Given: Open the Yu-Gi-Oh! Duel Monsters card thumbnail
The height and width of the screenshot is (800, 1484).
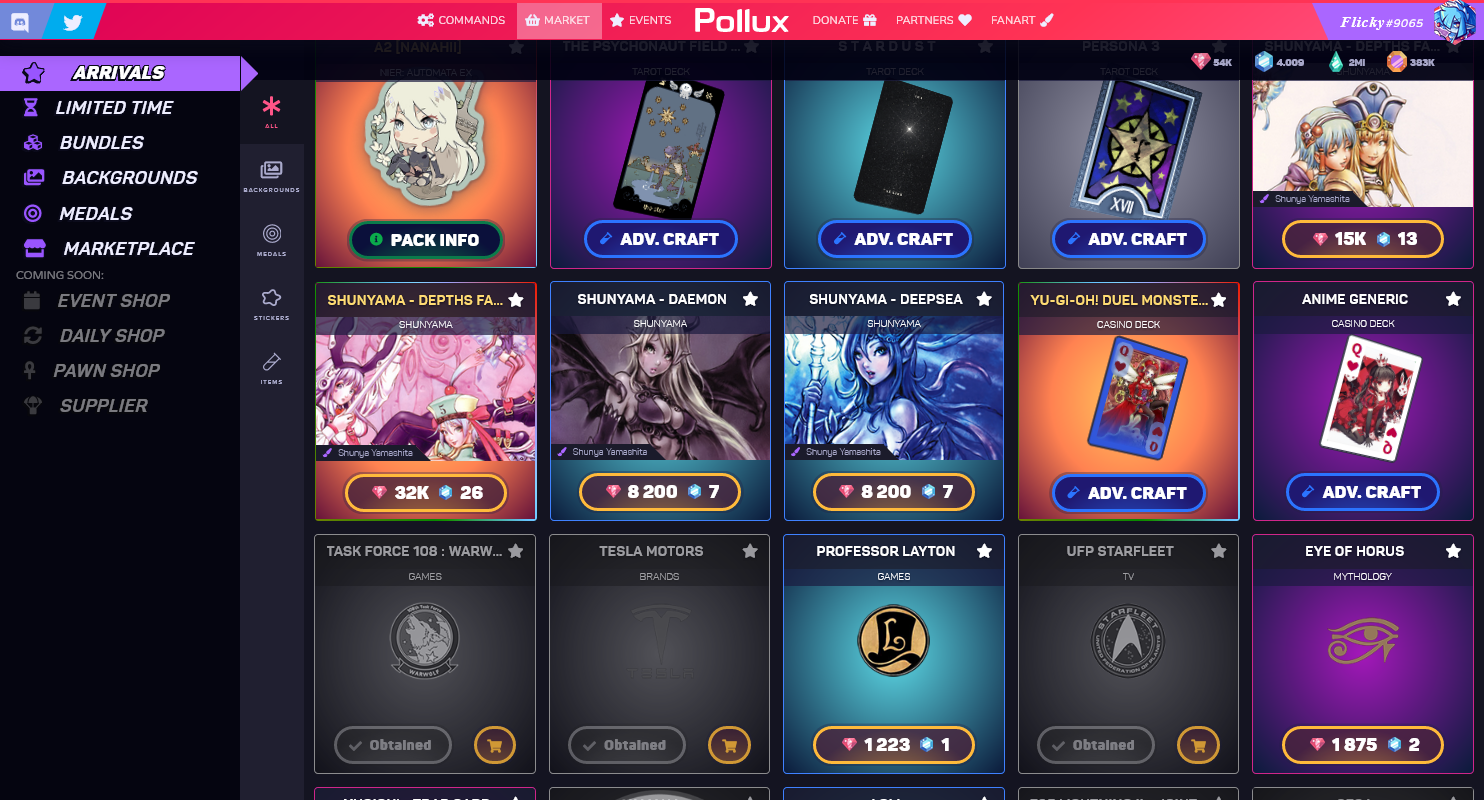Looking at the screenshot, I should 1128,400.
